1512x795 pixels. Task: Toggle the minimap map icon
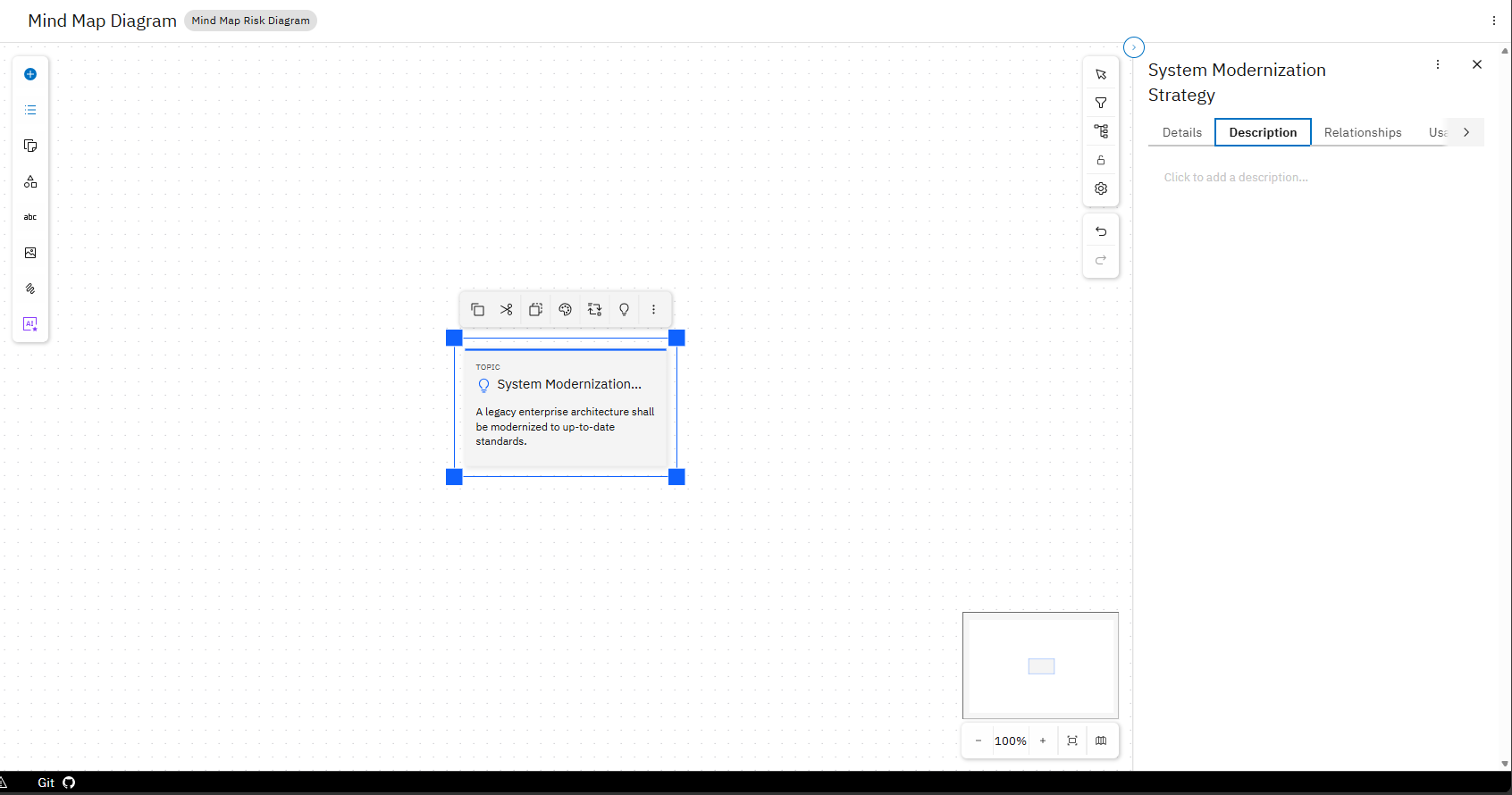click(1101, 741)
